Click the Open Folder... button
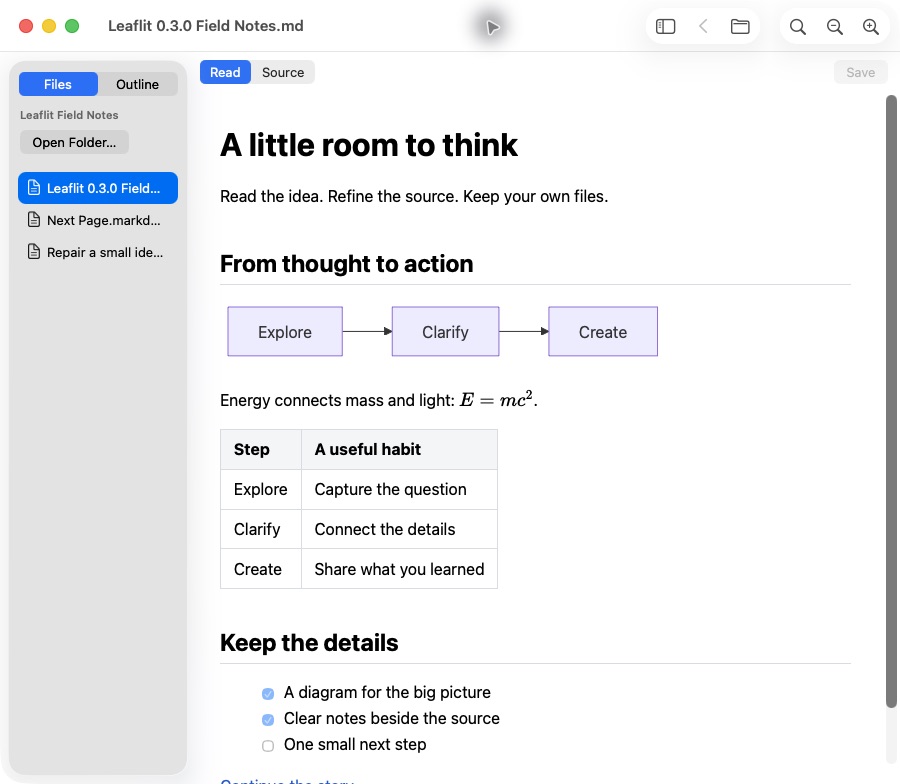The height and width of the screenshot is (784, 900). [x=74, y=142]
